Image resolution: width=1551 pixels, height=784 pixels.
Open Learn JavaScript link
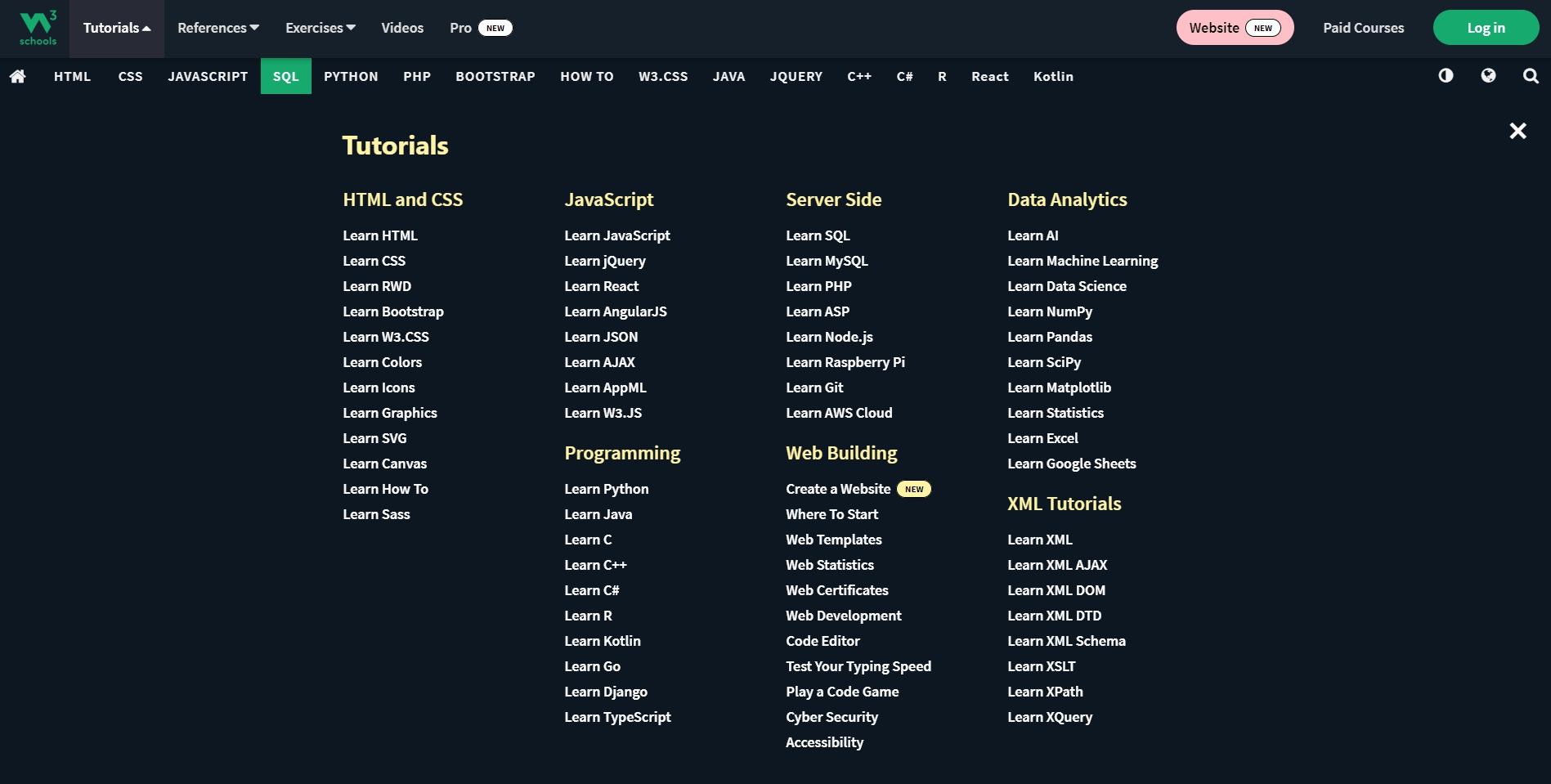pos(617,235)
